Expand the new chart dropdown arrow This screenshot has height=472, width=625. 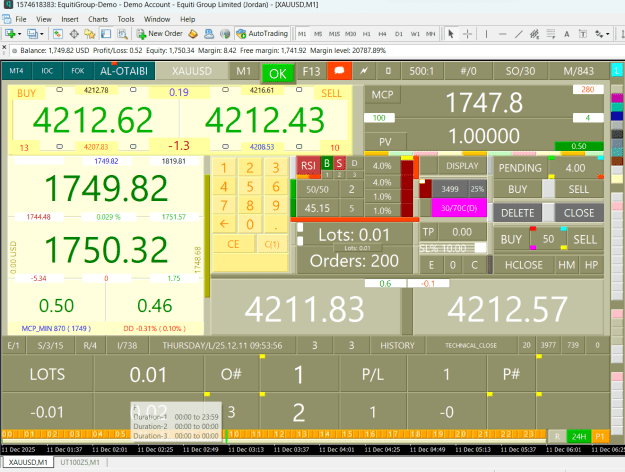(x=19, y=34)
